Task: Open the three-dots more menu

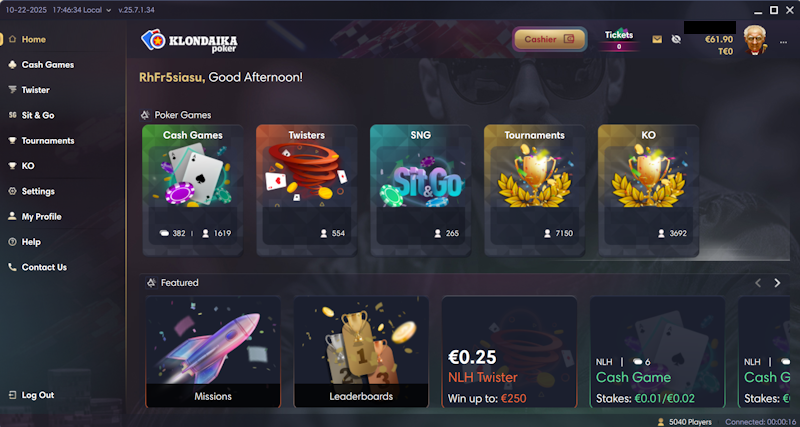Action: tap(783, 43)
